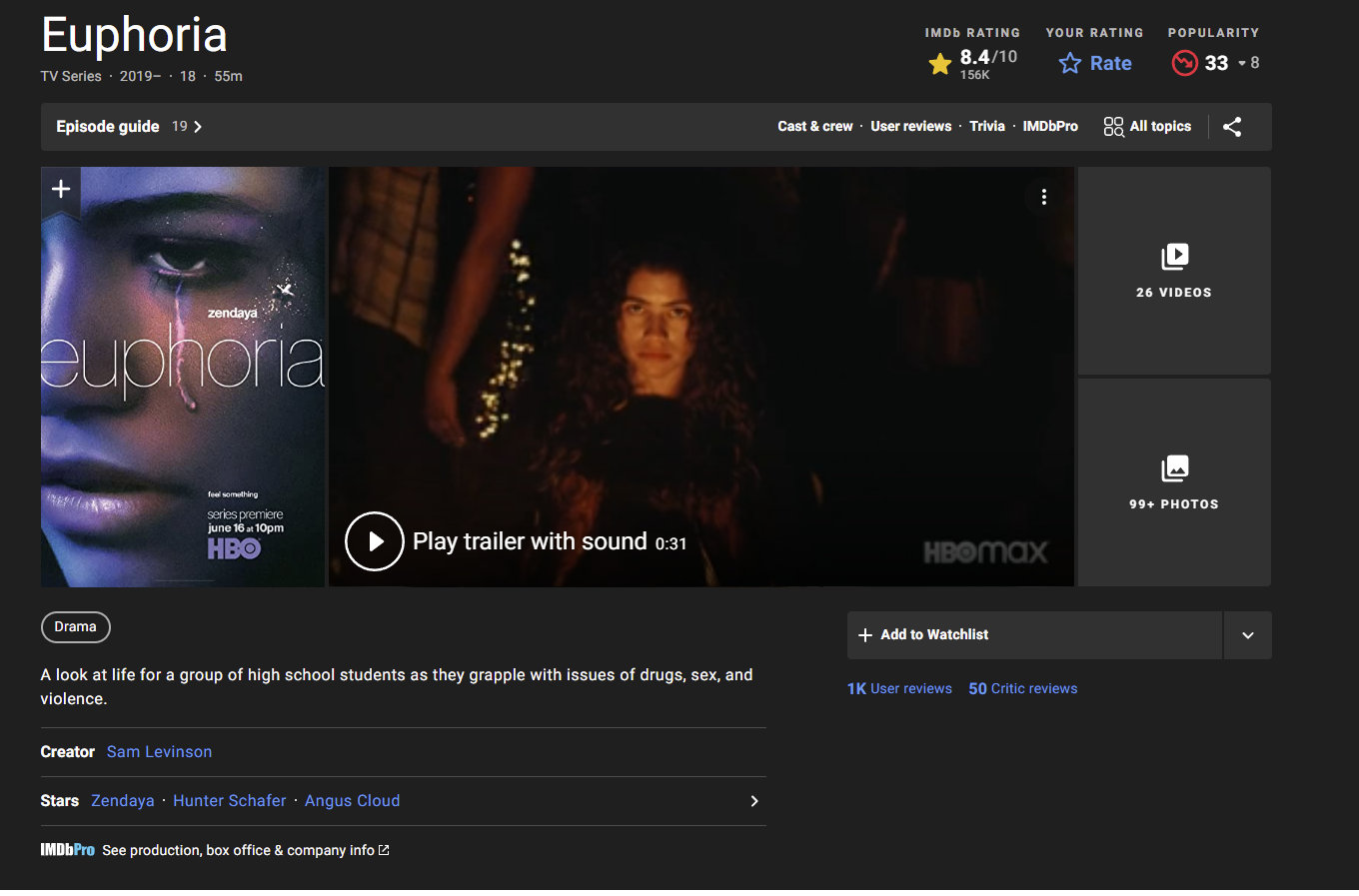1359x896 pixels.
Task: Expand the Watchlist dropdown arrow
Action: (1248, 635)
